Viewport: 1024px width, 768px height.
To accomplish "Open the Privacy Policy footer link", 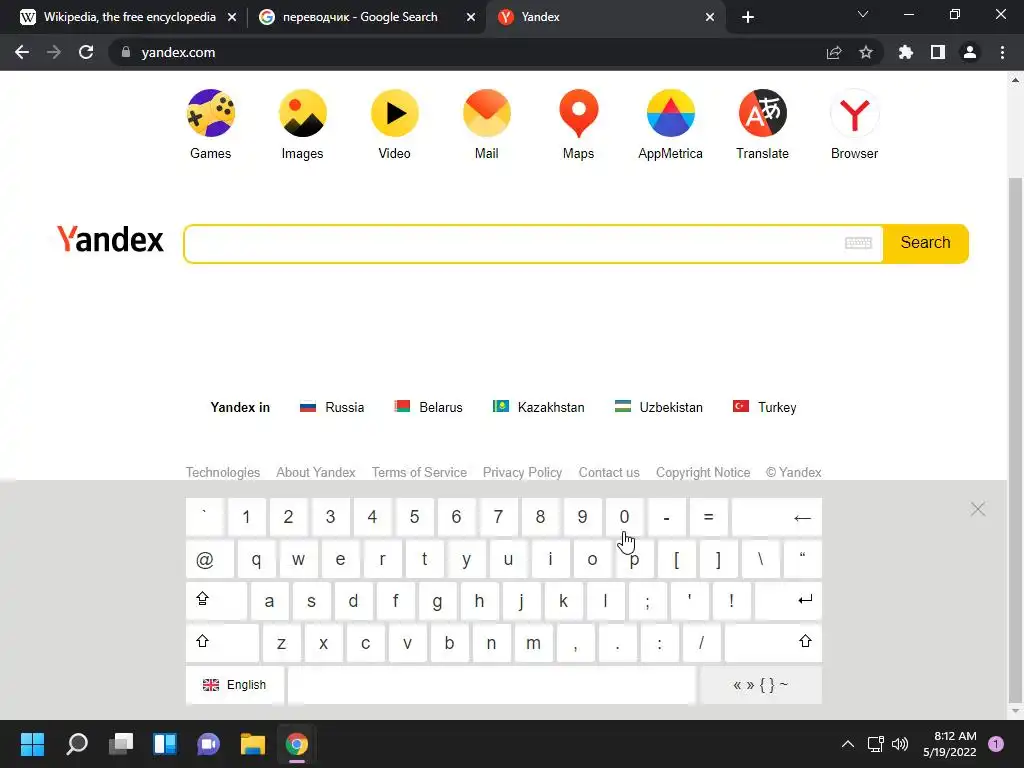I will tap(522, 472).
